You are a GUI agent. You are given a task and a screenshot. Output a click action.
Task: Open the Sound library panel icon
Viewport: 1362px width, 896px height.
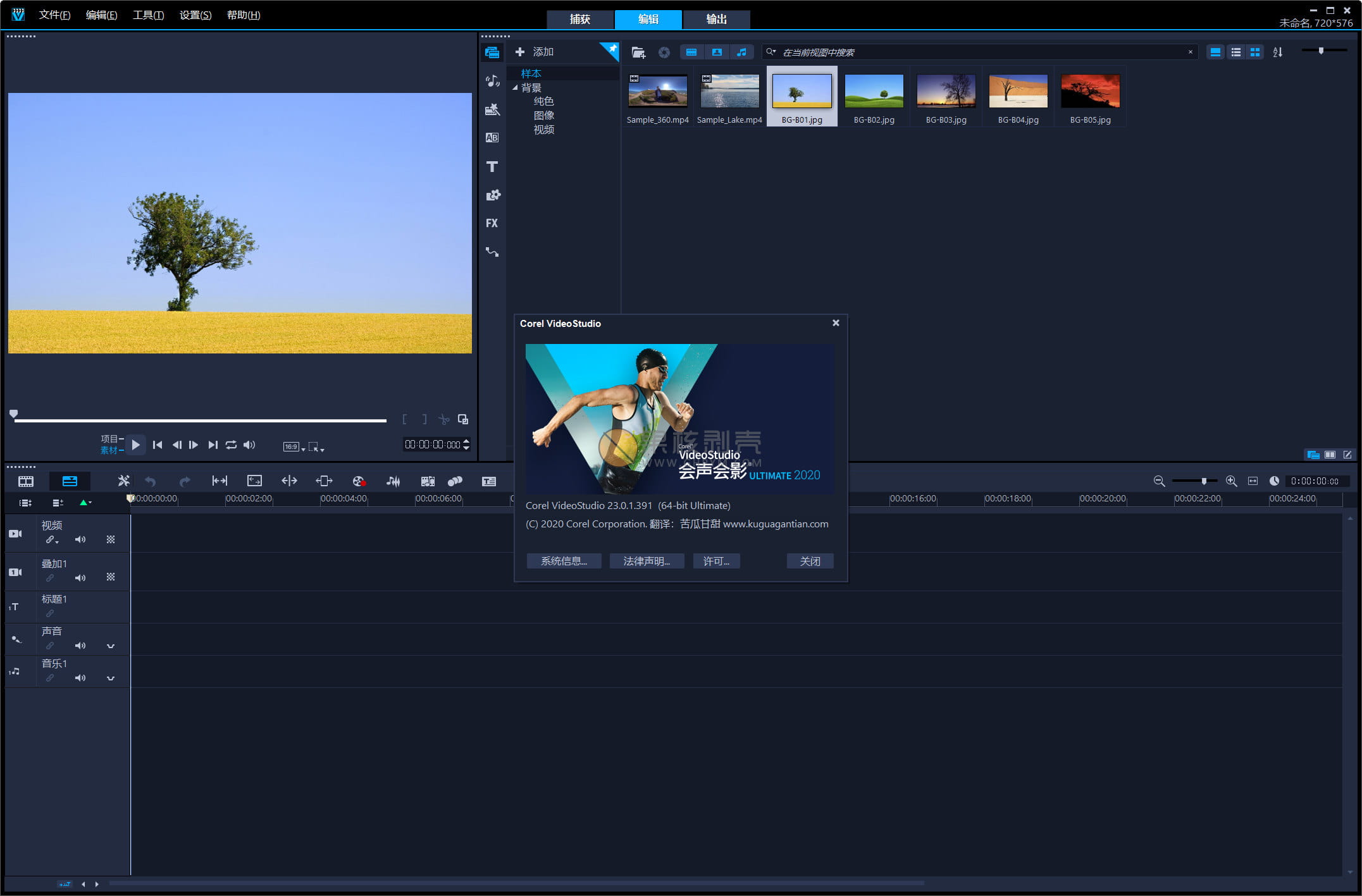tap(492, 81)
